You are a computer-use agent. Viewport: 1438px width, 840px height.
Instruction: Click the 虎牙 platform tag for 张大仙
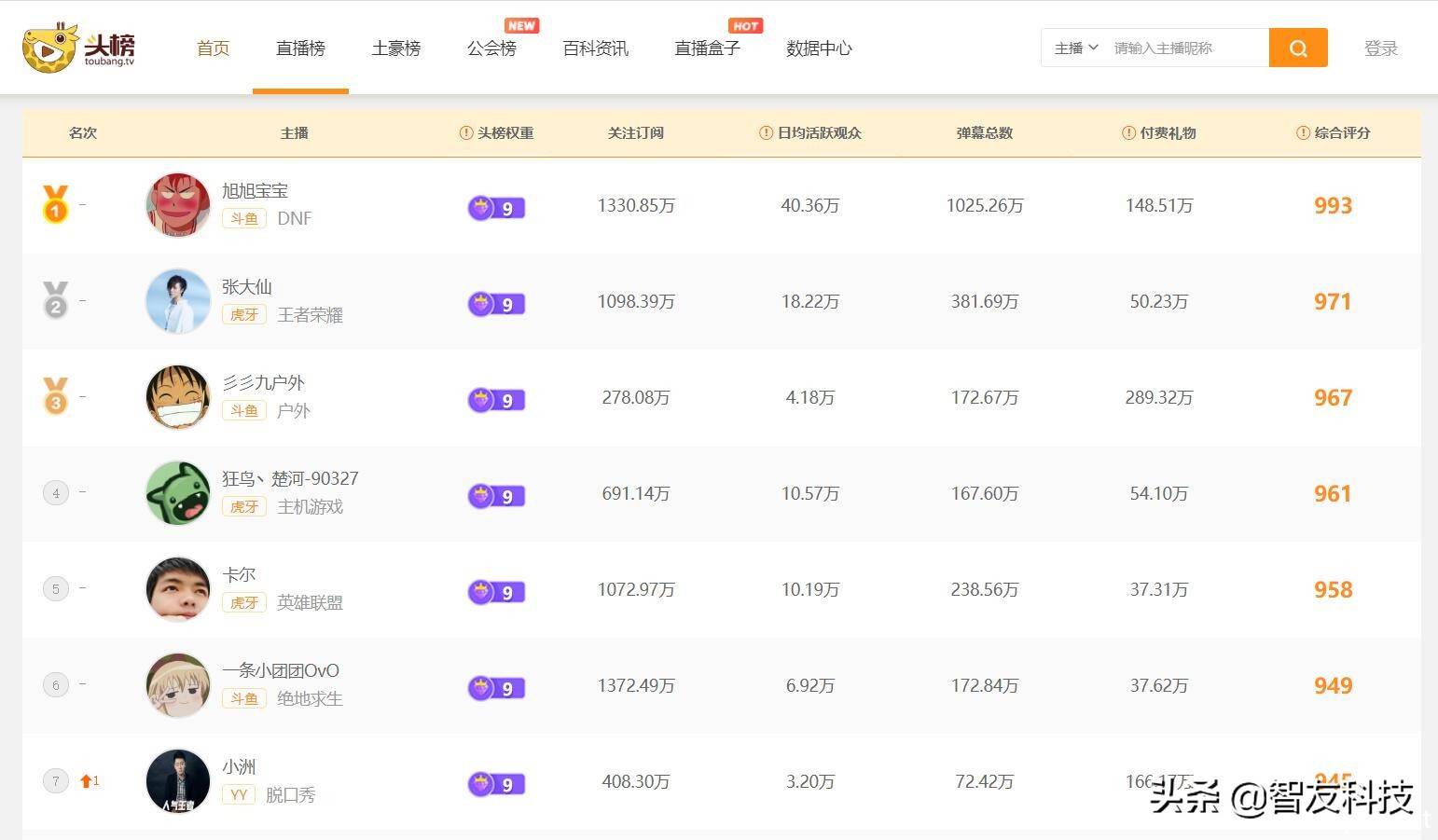click(244, 315)
